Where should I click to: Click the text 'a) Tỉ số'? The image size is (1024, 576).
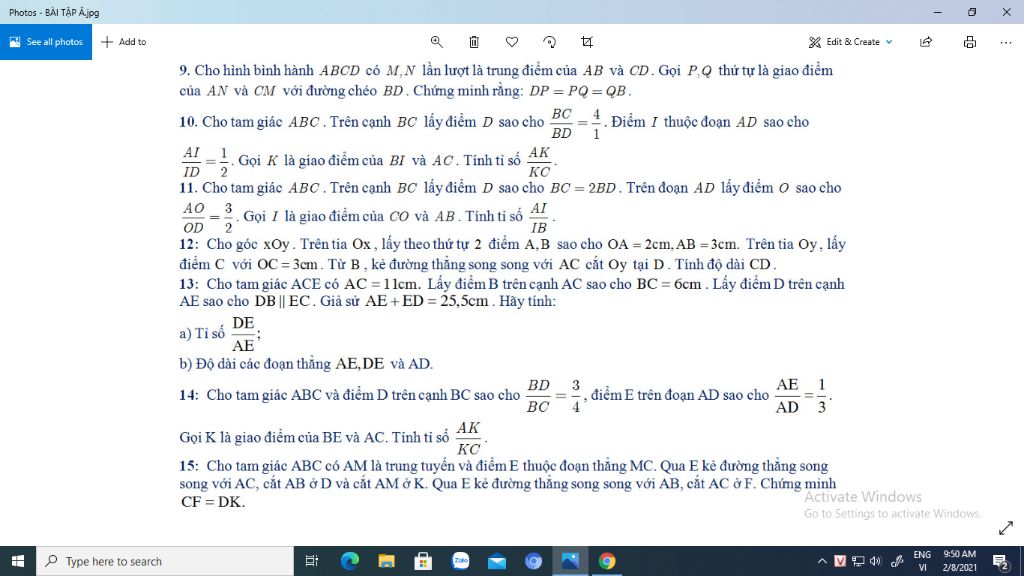pyautogui.click(x=202, y=334)
